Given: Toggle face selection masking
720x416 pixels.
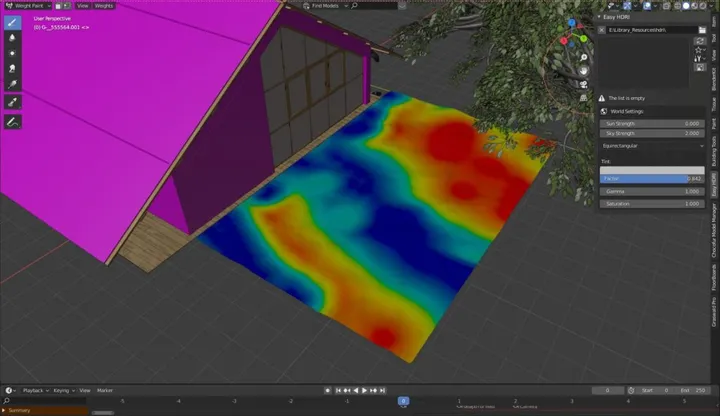Looking at the screenshot, I should tap(58, 6).
